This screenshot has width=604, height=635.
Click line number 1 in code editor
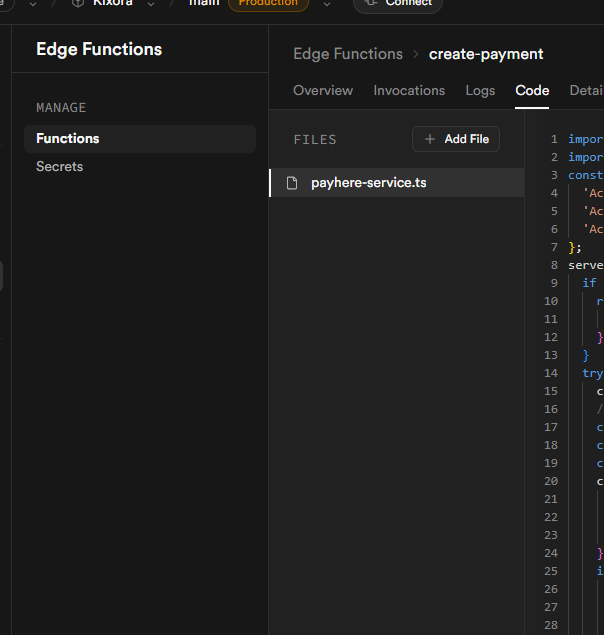pos(554,139)
